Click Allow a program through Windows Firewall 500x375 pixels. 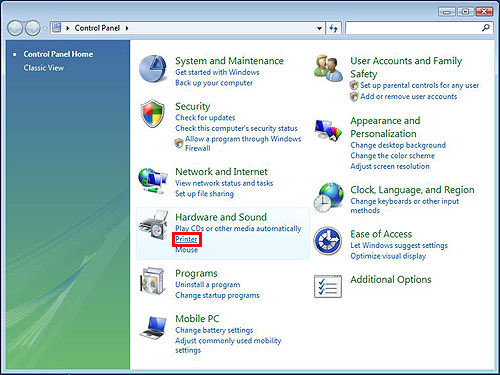click(x=243, y=143)
